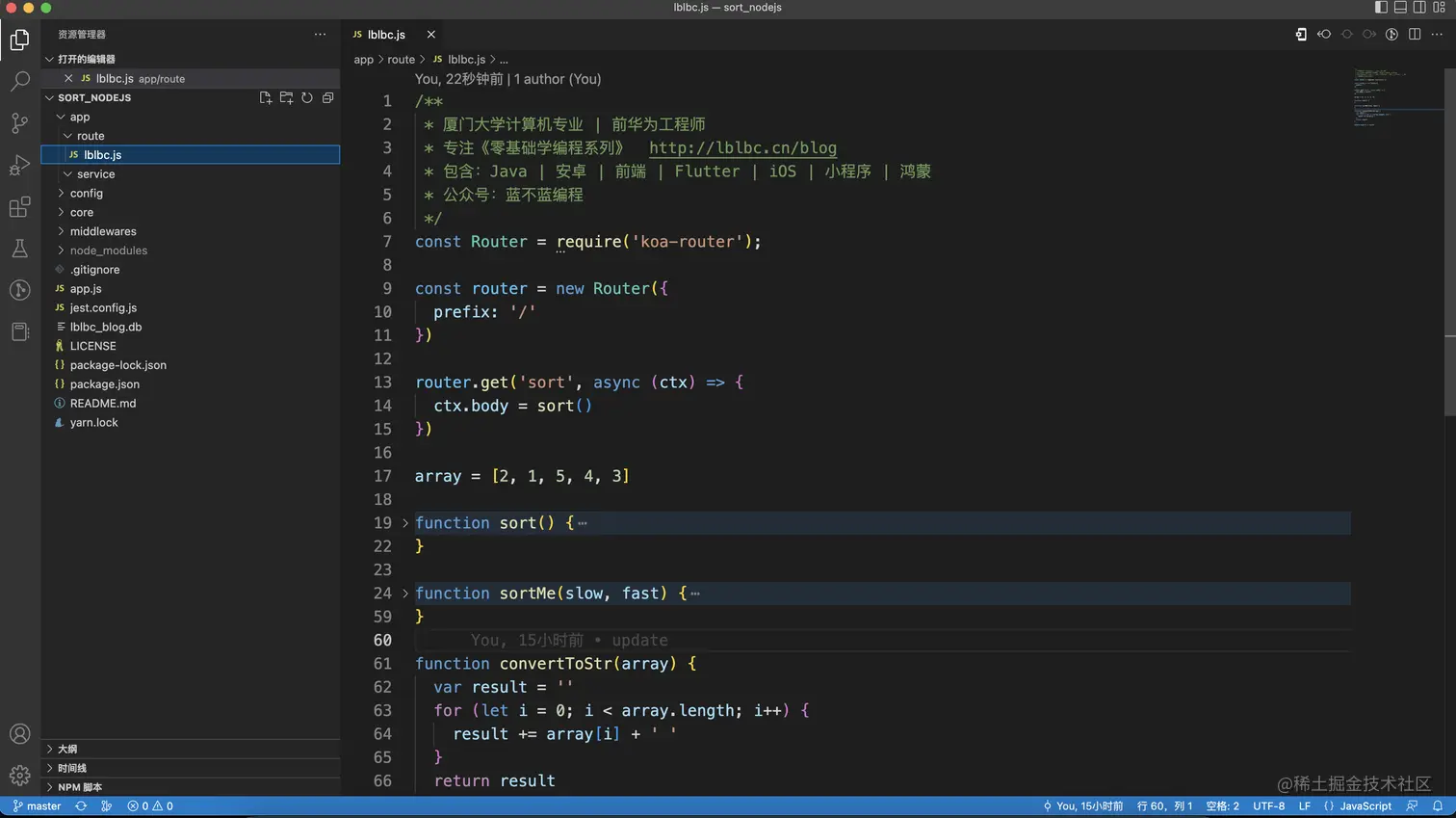
Task: Expand the 大纲 outline section
Action: (x=191, y=749)
